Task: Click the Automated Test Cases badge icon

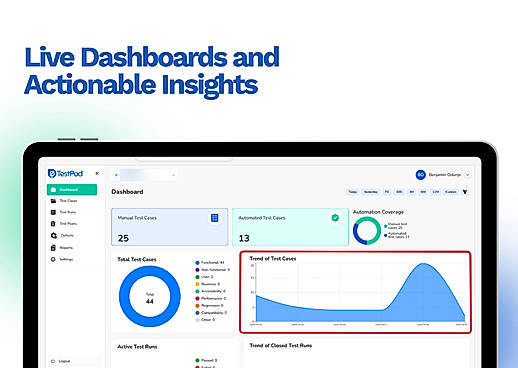Action: [x=335, y=218]
